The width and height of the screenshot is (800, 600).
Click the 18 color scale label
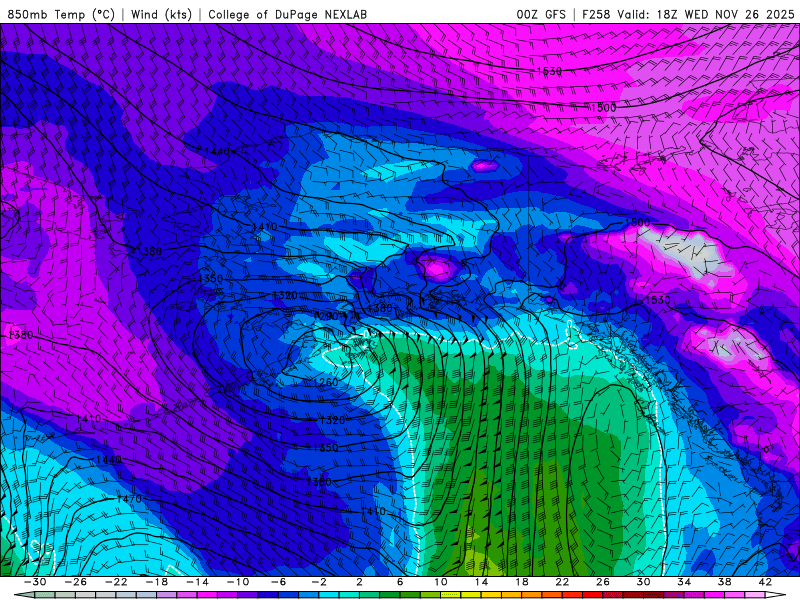tap(521, 582)
